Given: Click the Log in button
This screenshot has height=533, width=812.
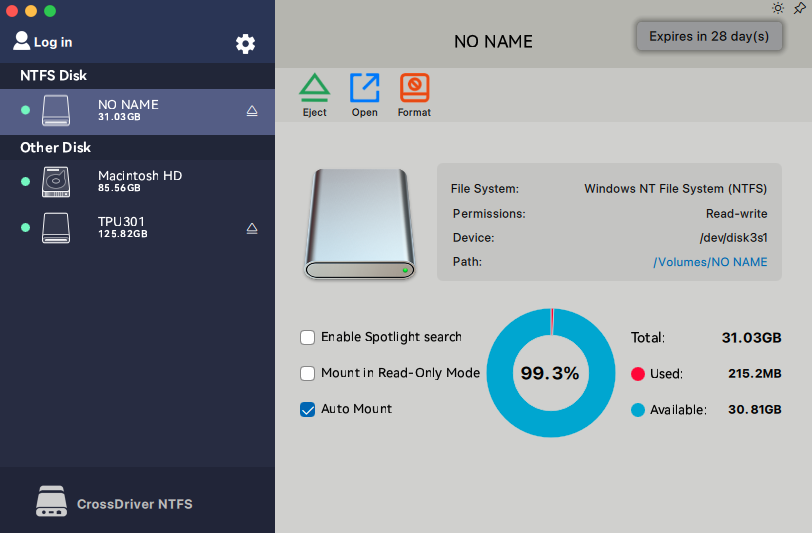Looking at the screenshot, I should click(43, 42).
